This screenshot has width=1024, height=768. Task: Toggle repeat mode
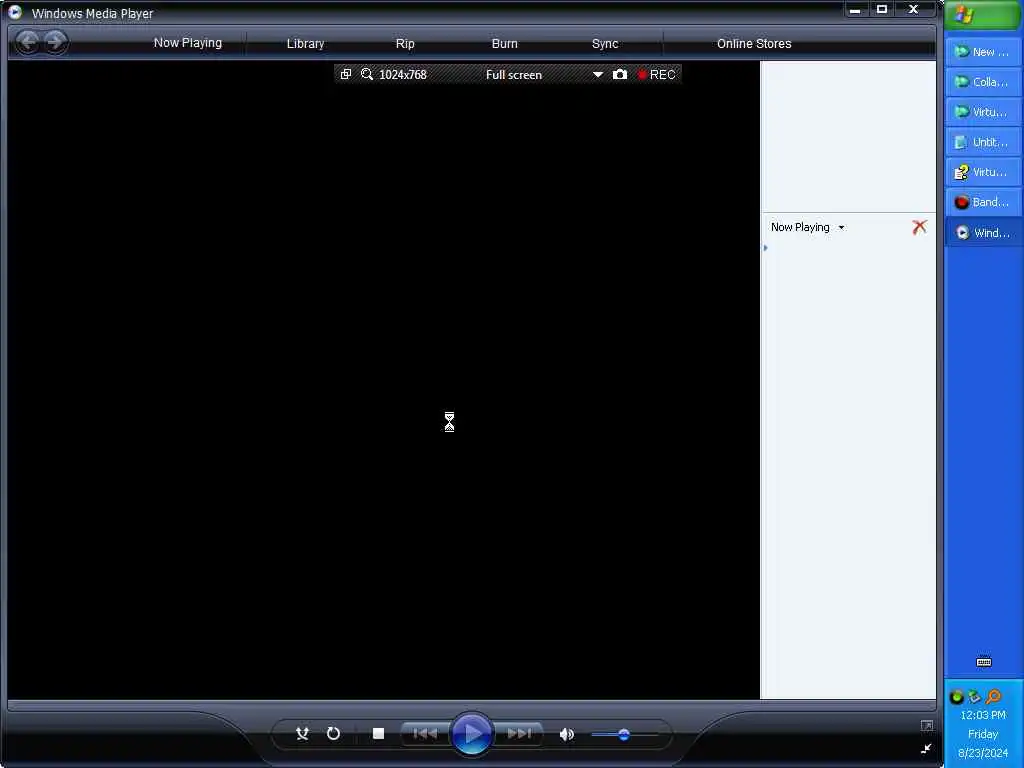tap(333, 733)
